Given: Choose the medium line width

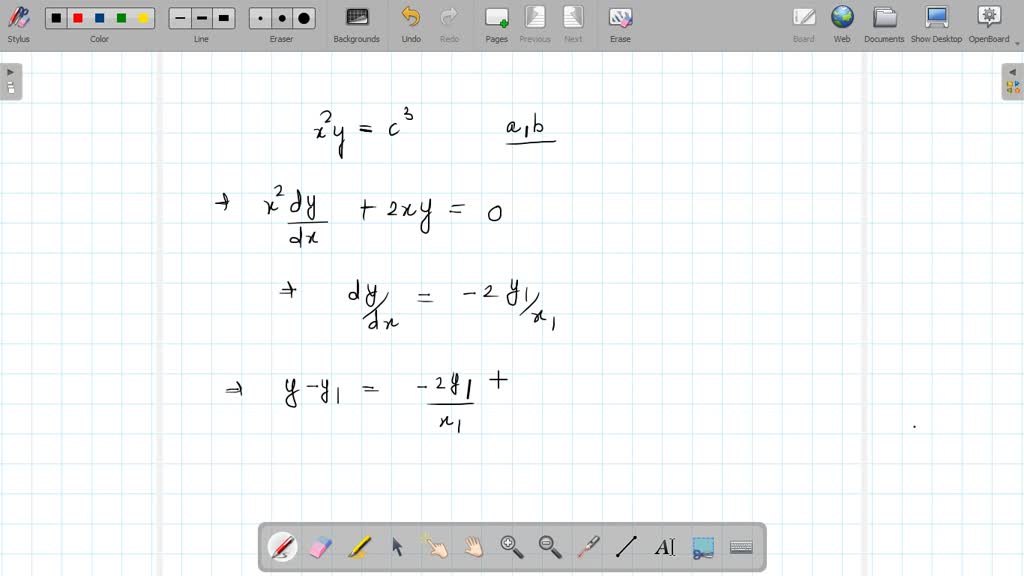Looking at the screenshot, I should tap(202, 18).
